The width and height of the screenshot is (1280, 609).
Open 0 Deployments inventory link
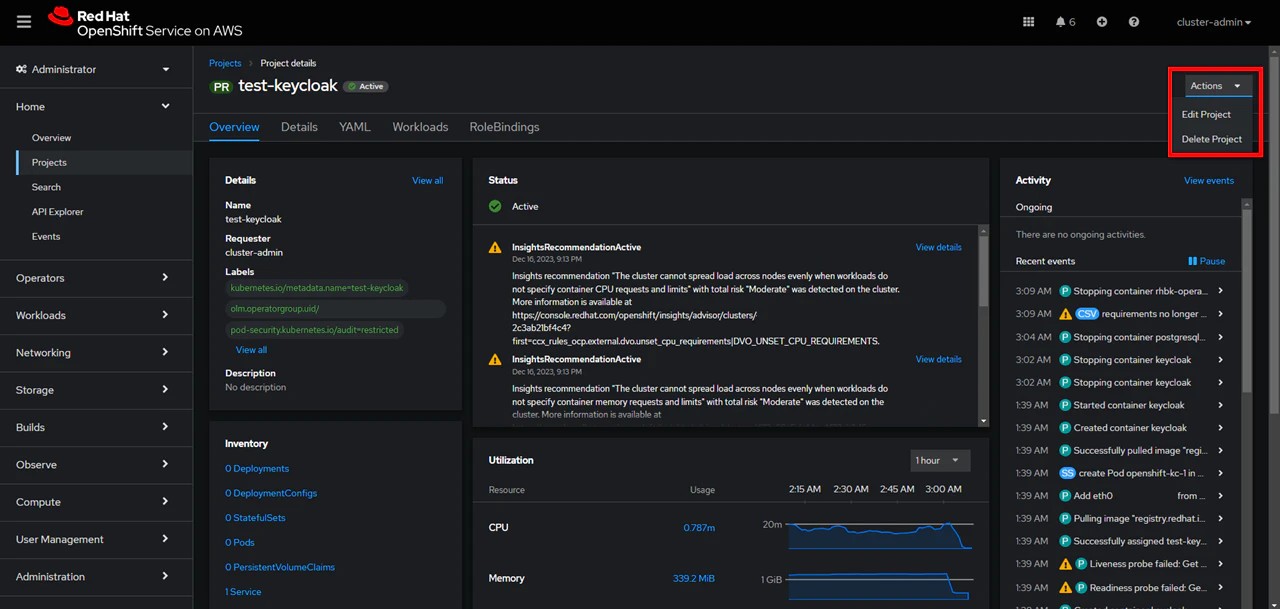coord(257,468)
